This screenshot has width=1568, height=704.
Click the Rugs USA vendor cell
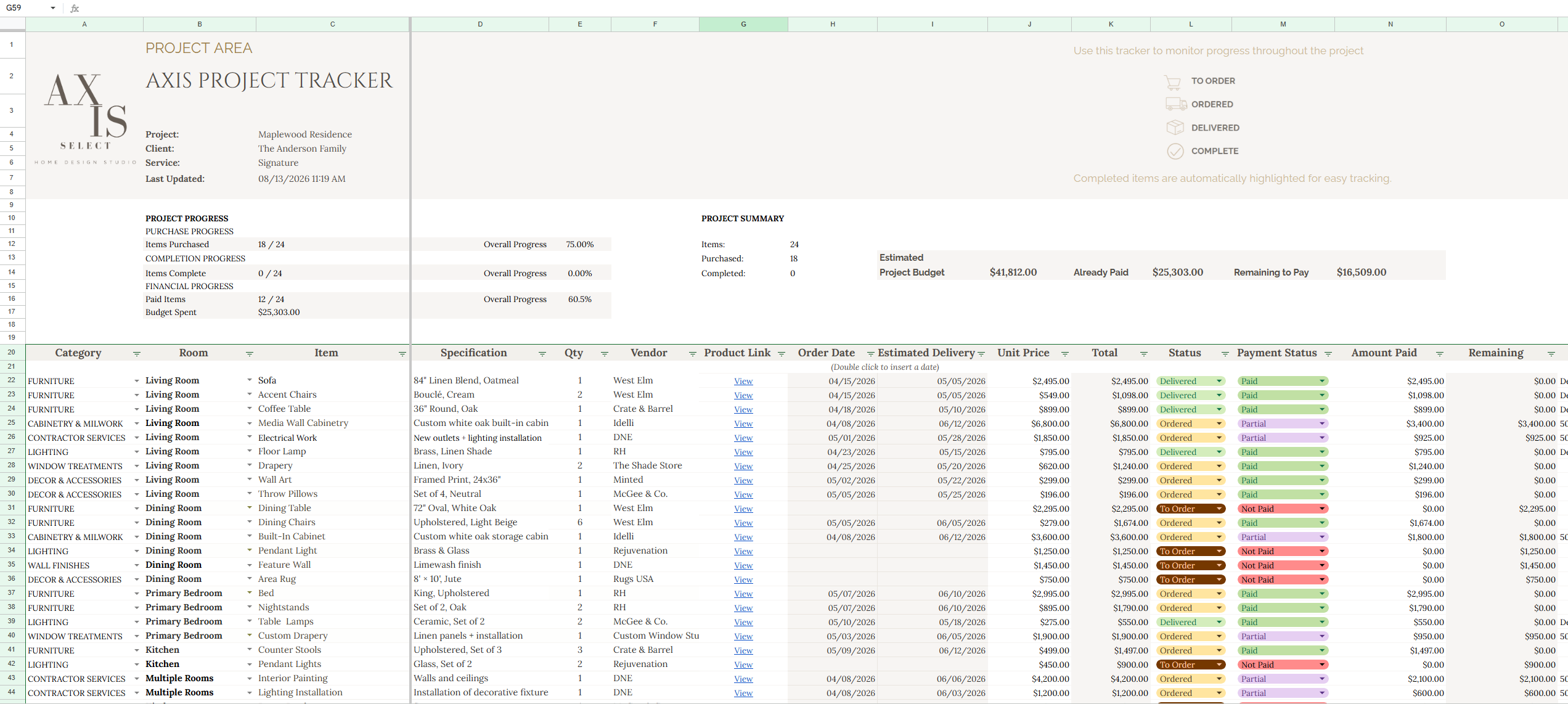655,579
